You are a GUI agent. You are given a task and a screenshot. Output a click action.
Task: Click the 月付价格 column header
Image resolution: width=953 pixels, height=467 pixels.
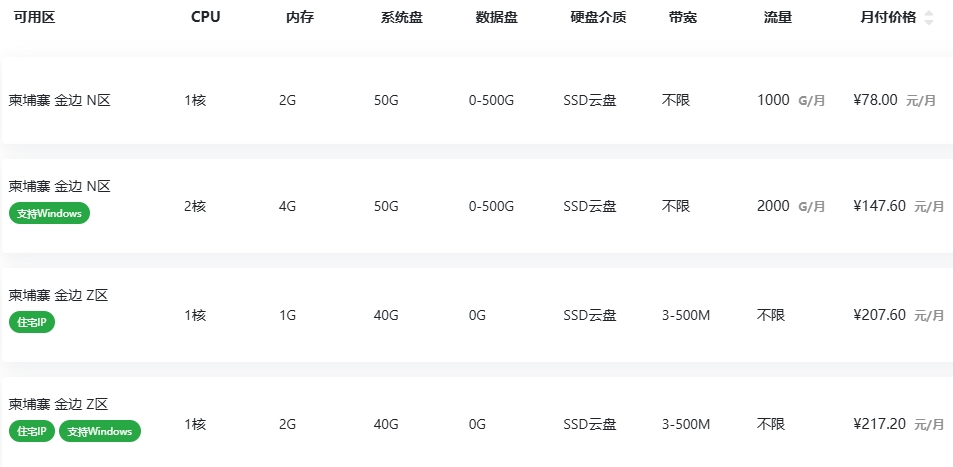888,18
